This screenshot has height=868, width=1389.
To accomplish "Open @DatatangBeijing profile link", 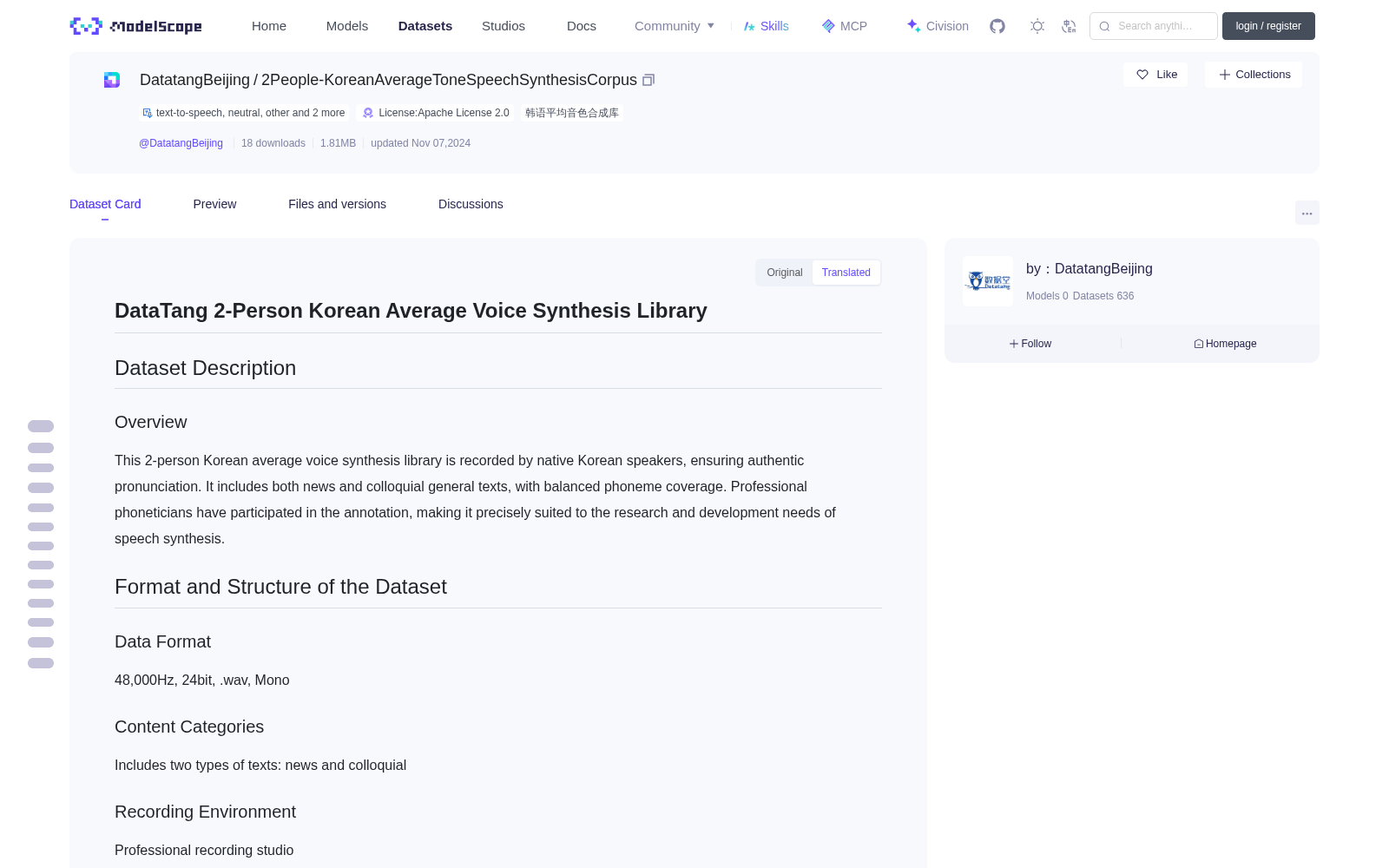I will (x=181, y=143).
